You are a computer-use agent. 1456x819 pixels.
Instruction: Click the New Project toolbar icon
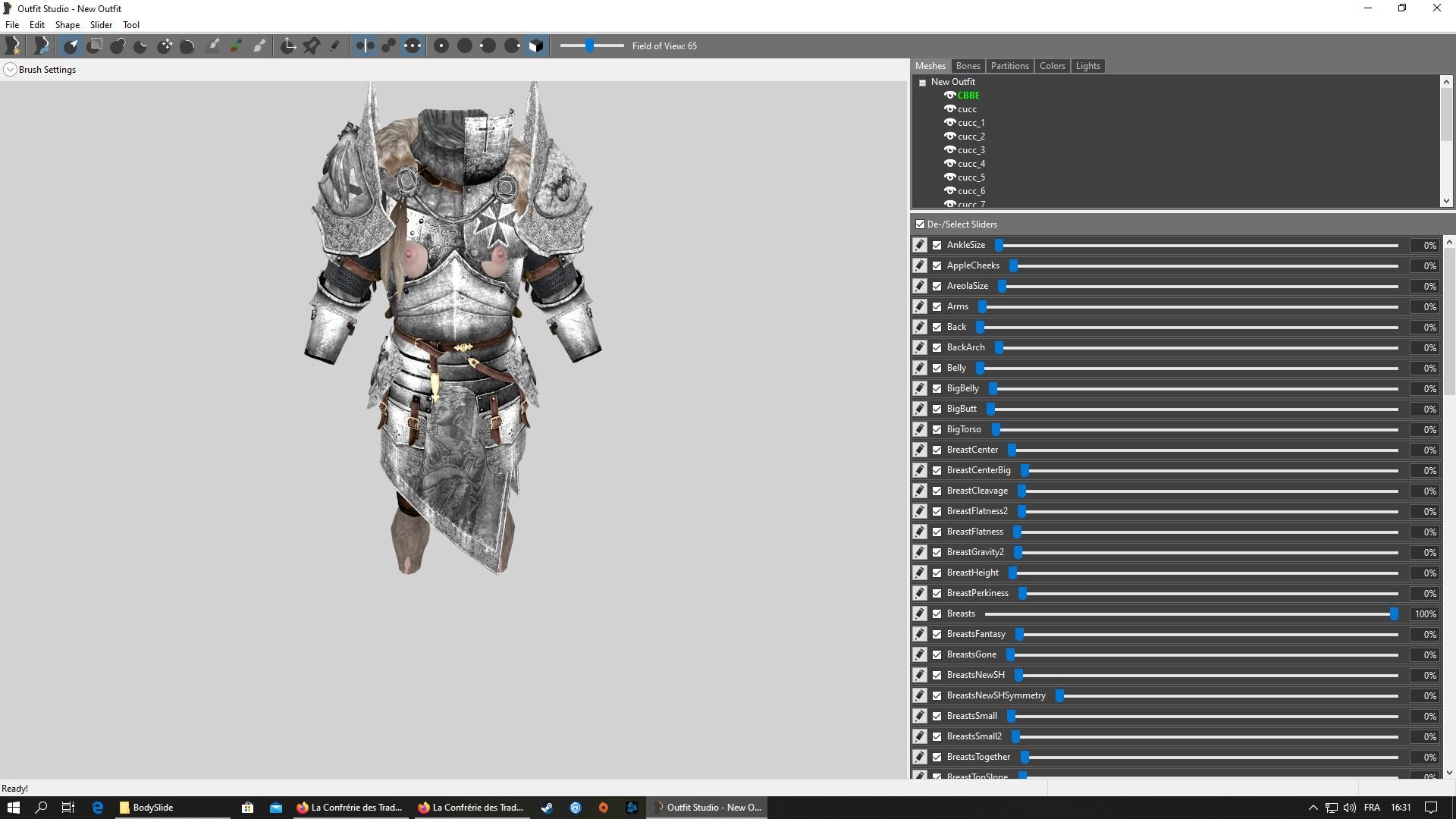[x=12, y=46]
